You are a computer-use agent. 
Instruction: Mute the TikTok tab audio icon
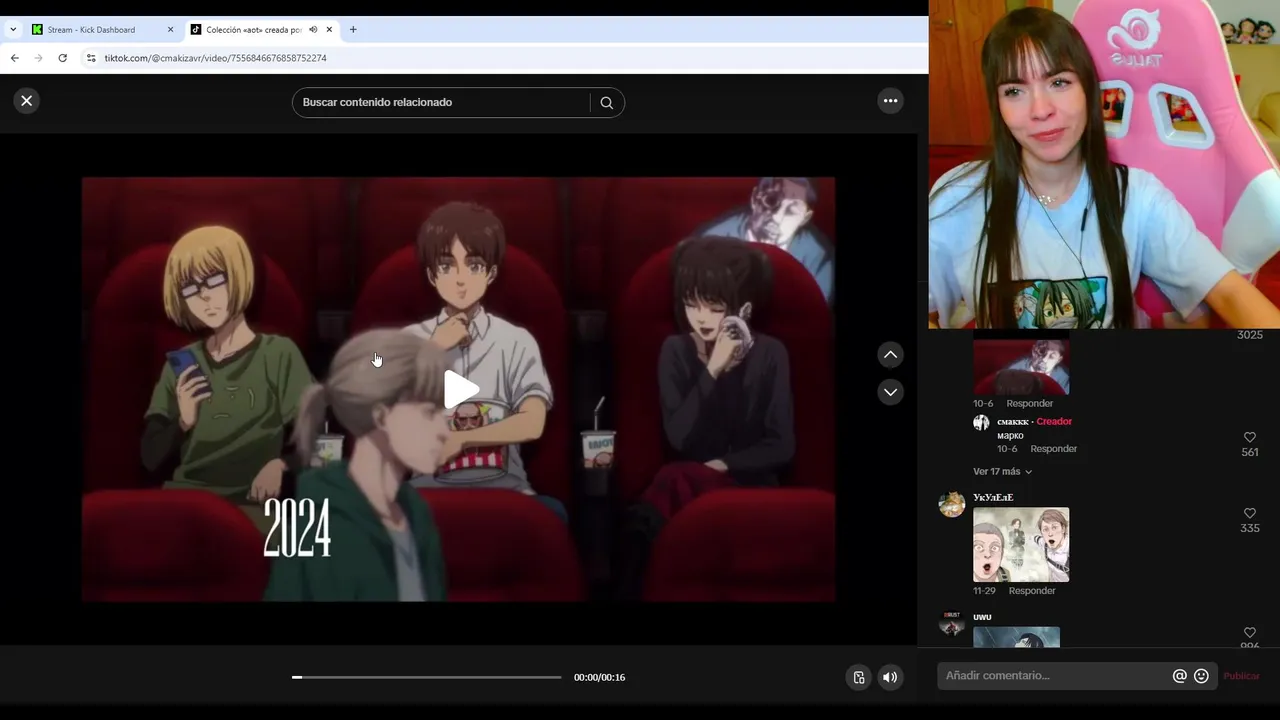coord(313,30)
